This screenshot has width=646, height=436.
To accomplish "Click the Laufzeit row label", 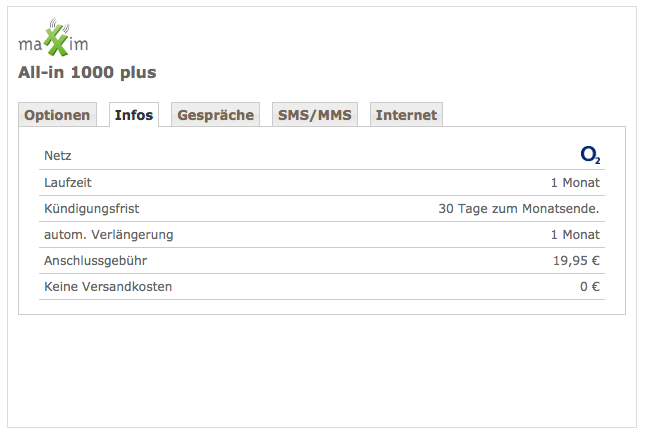I will point(68,183).
